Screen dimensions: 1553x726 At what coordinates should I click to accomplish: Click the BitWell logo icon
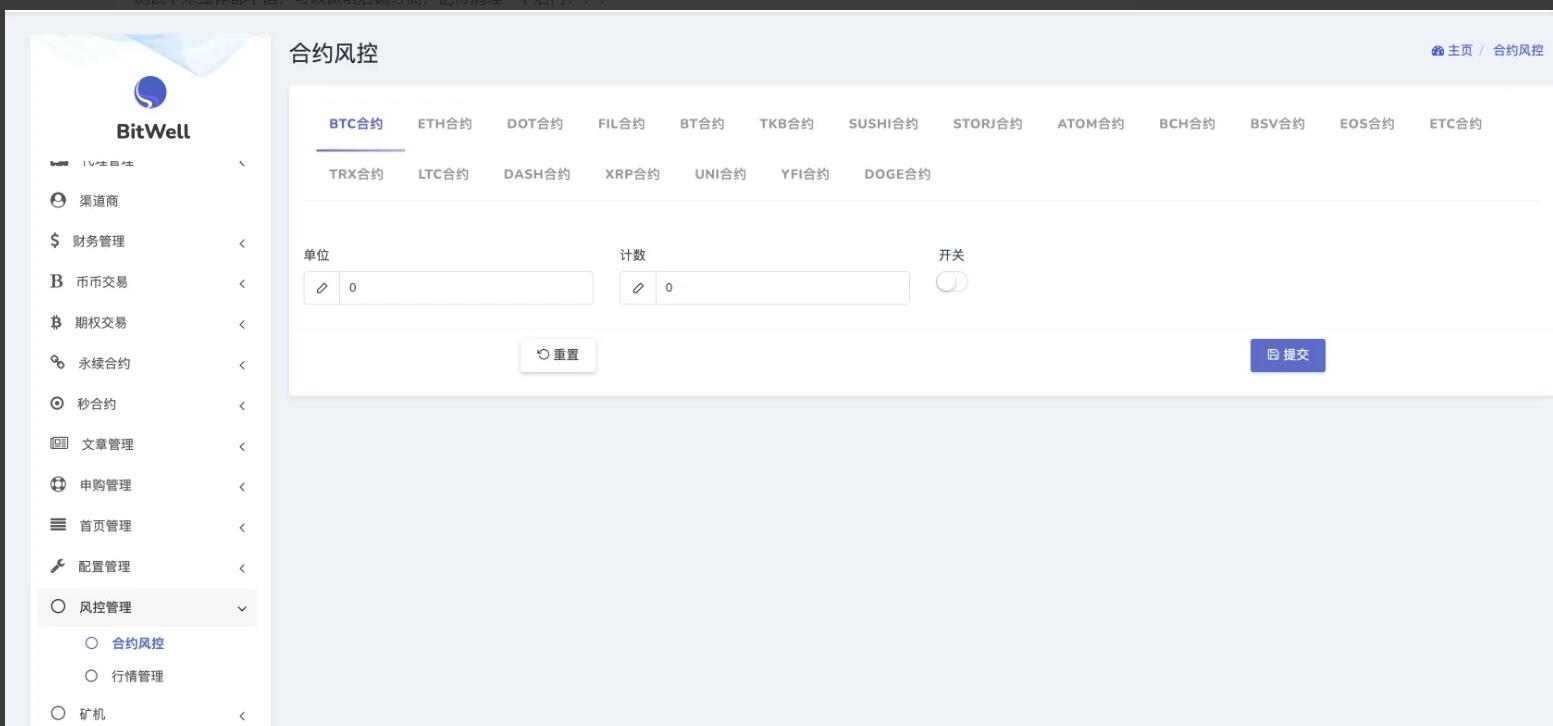click(x=150, y=94)
